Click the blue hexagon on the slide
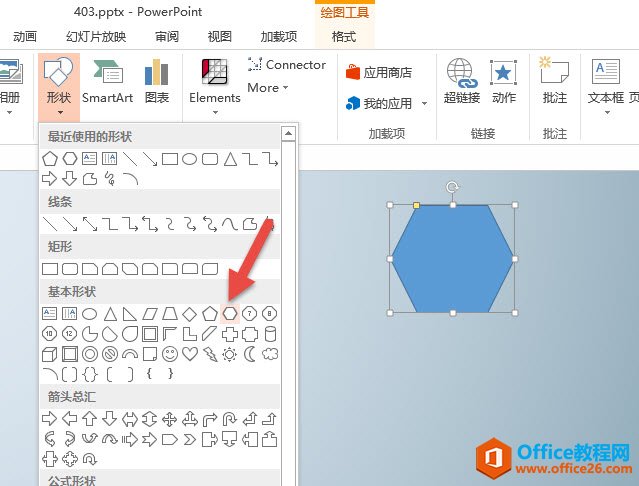Screen dimensions: 639x486 point(452,259)
